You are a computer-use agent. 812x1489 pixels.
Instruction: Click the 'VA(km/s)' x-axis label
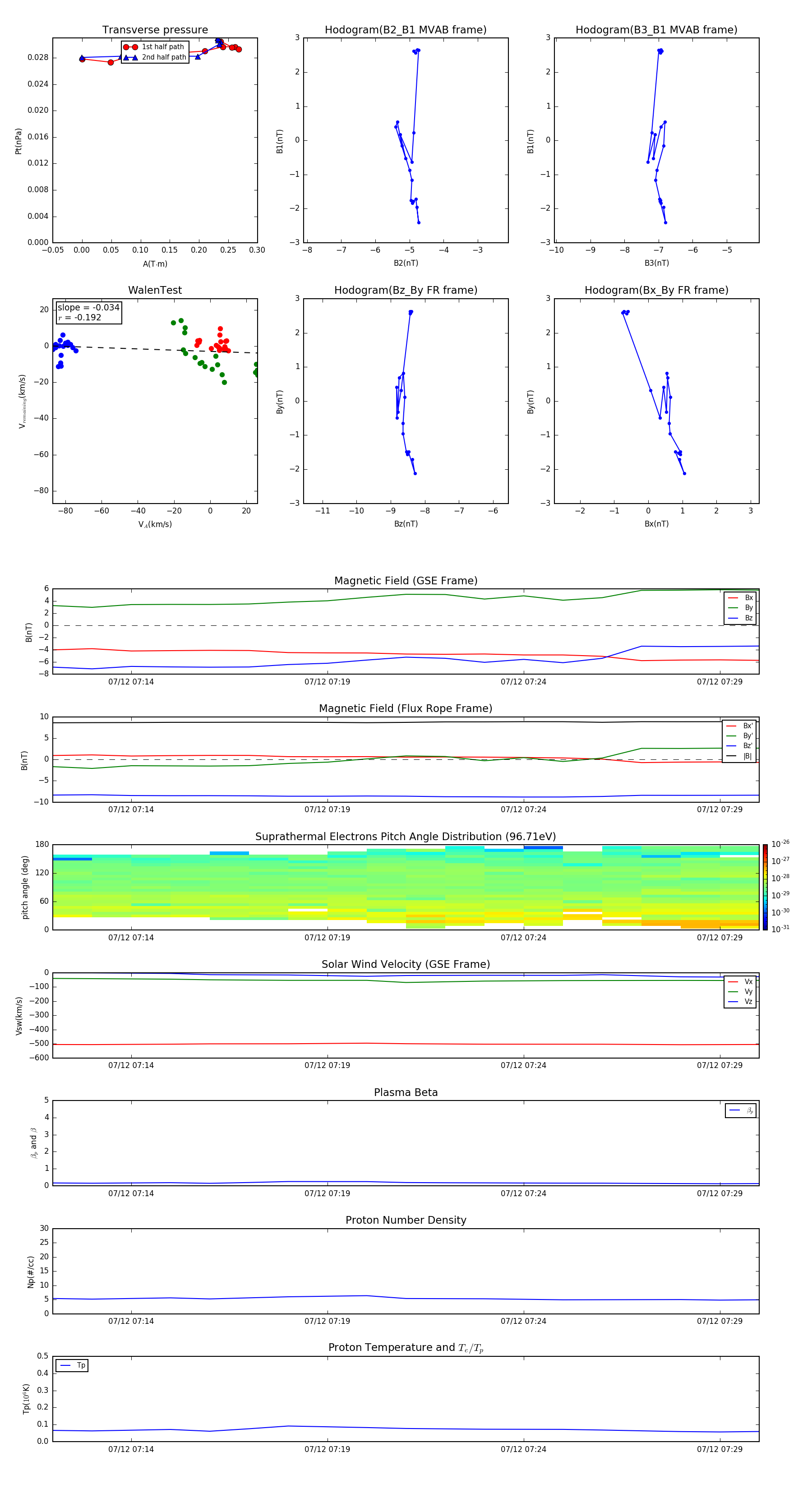[x=155, y=524]
